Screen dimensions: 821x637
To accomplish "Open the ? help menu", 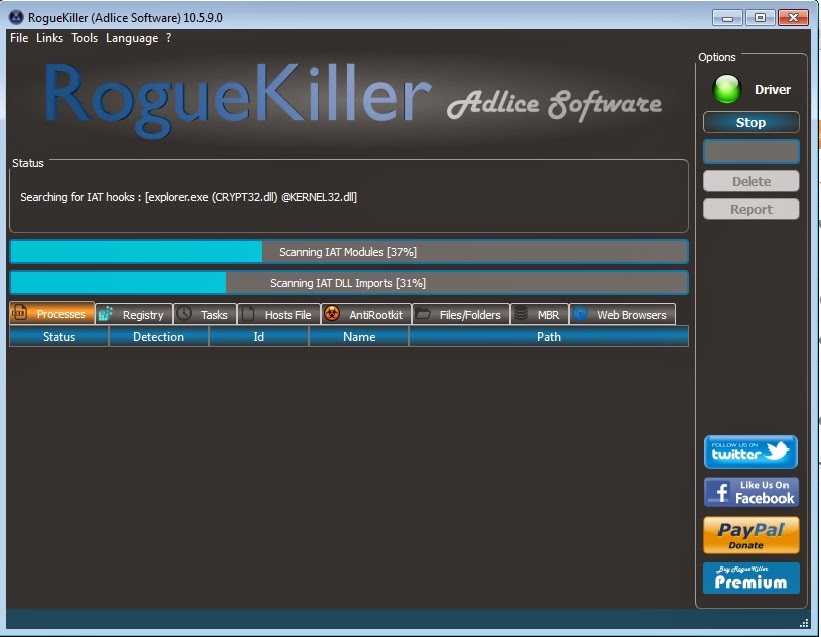I will pos(169,38).
